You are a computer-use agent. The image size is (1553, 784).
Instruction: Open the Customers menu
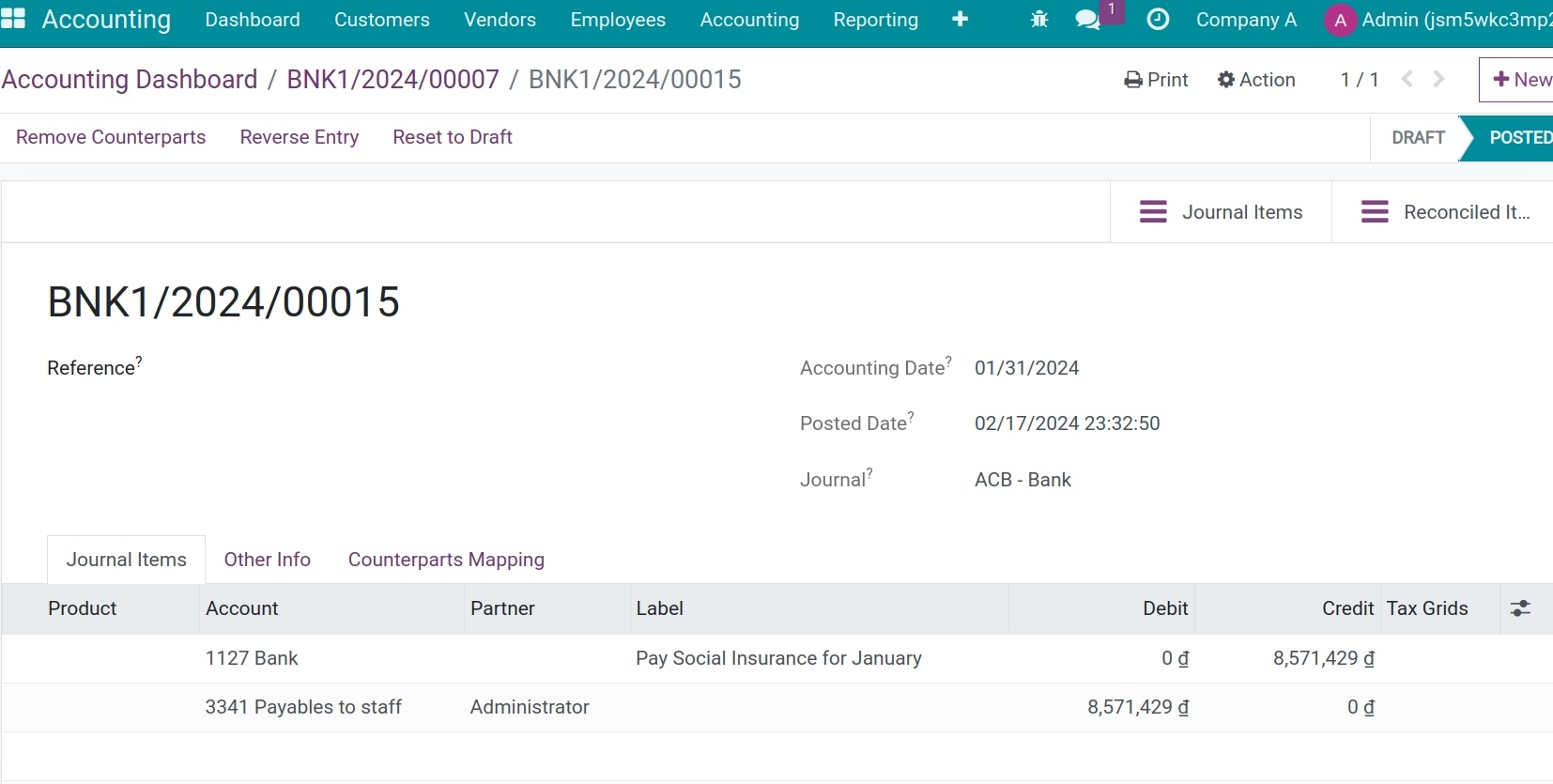[382, 20]
